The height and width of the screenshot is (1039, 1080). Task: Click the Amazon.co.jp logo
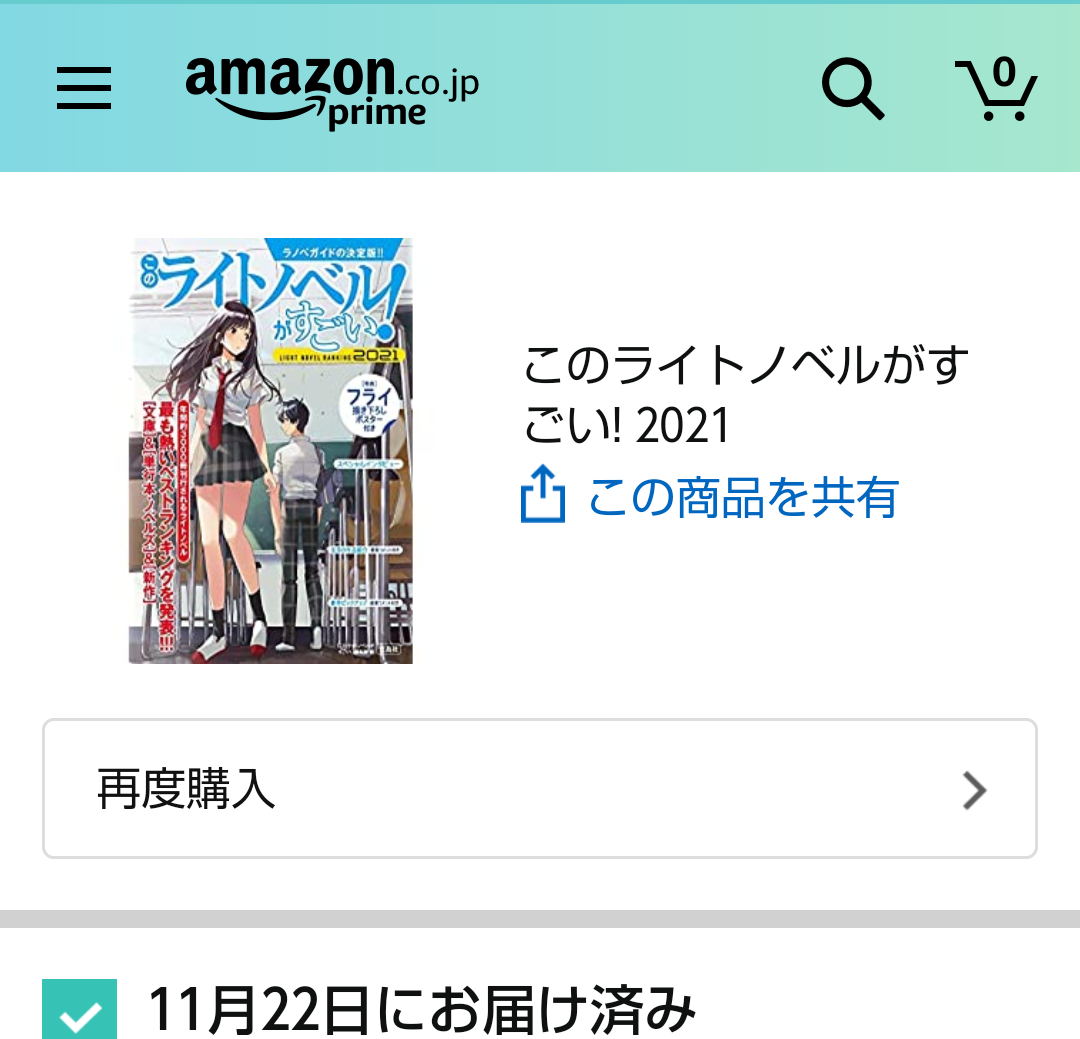click(332, 91)
